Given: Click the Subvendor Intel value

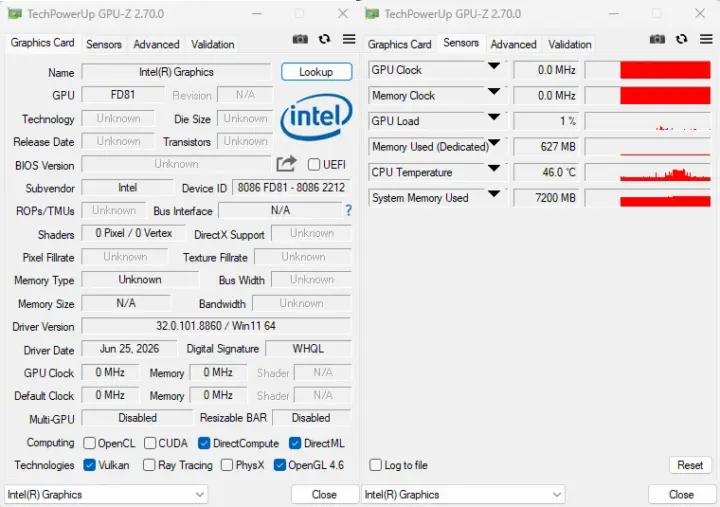Looking at the screenshot, I should [x=128, y=188].
